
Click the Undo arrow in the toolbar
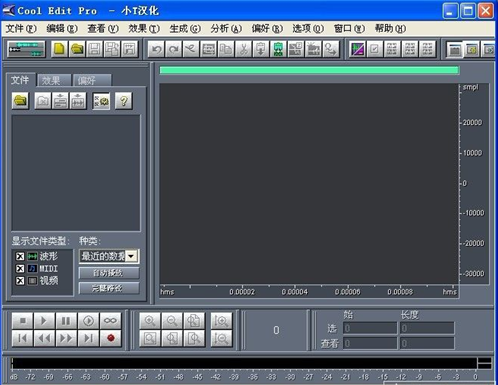coord(156,50)
